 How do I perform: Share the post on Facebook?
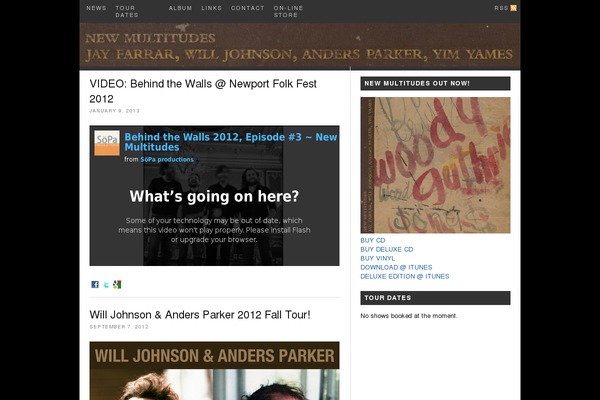(95, 284)
